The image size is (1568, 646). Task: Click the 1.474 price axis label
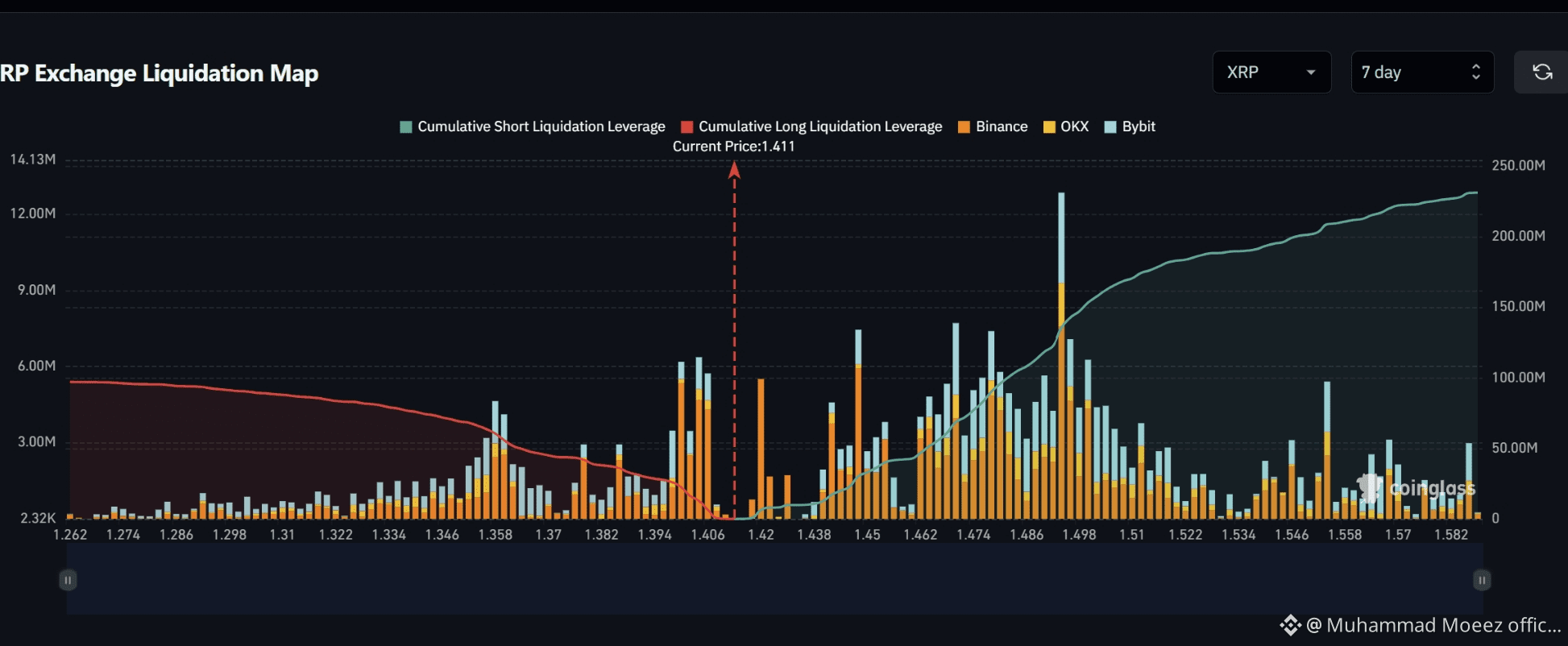974,535
